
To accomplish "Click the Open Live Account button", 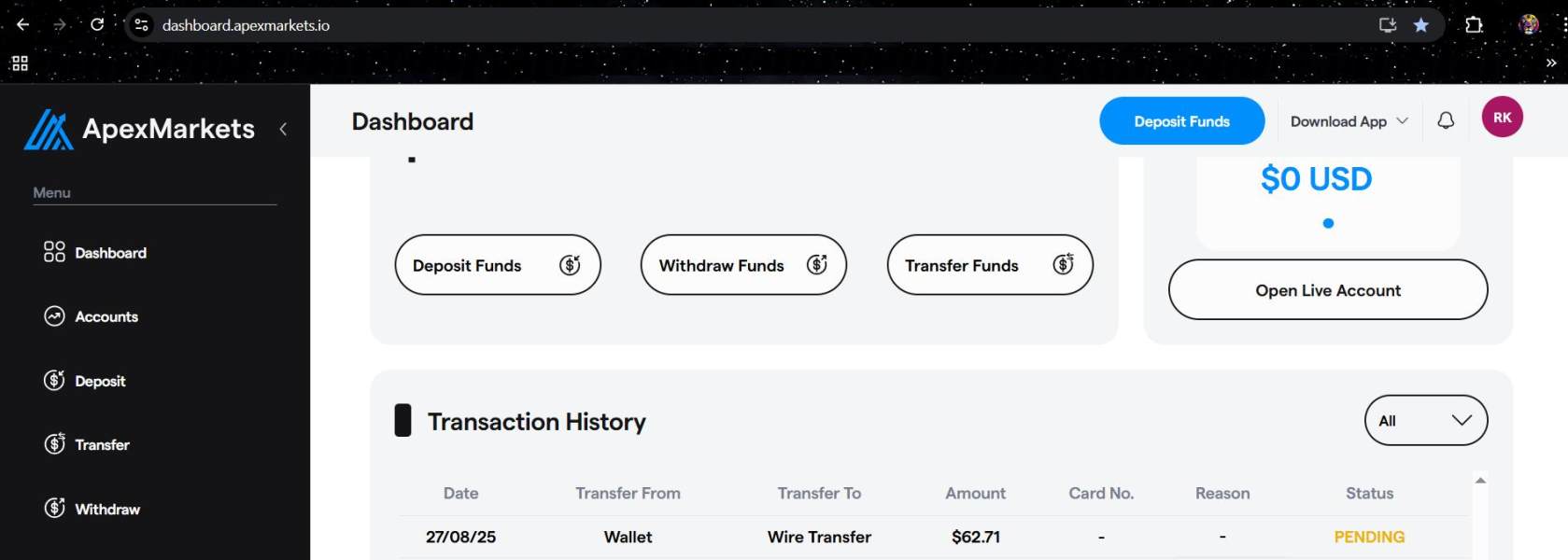I will click(1327, 290).
